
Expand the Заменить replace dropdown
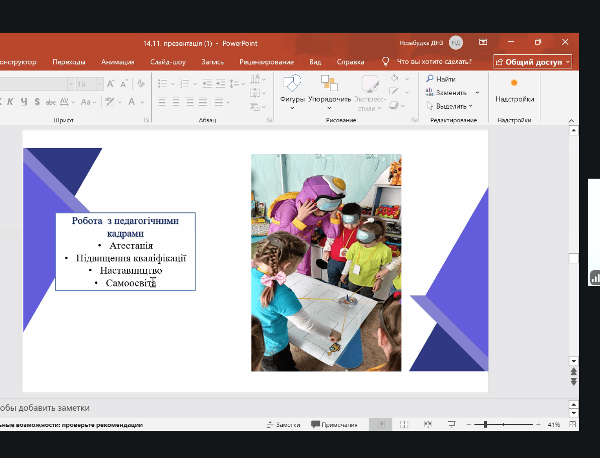point(477,92)
